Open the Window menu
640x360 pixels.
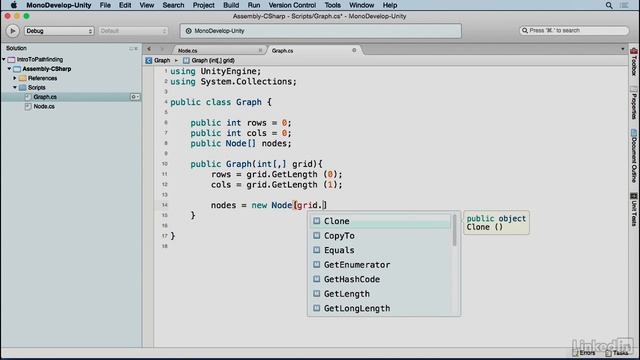click(361, 5)
